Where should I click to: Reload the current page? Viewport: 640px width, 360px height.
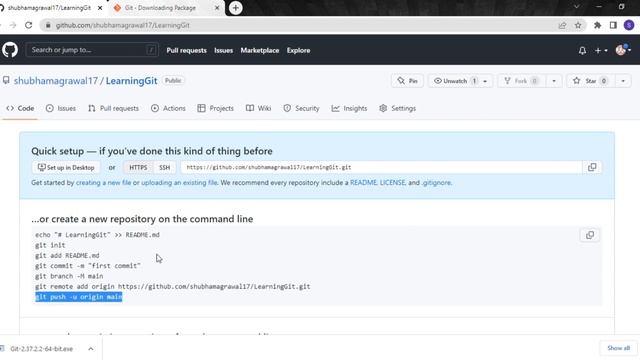point(29,25)
